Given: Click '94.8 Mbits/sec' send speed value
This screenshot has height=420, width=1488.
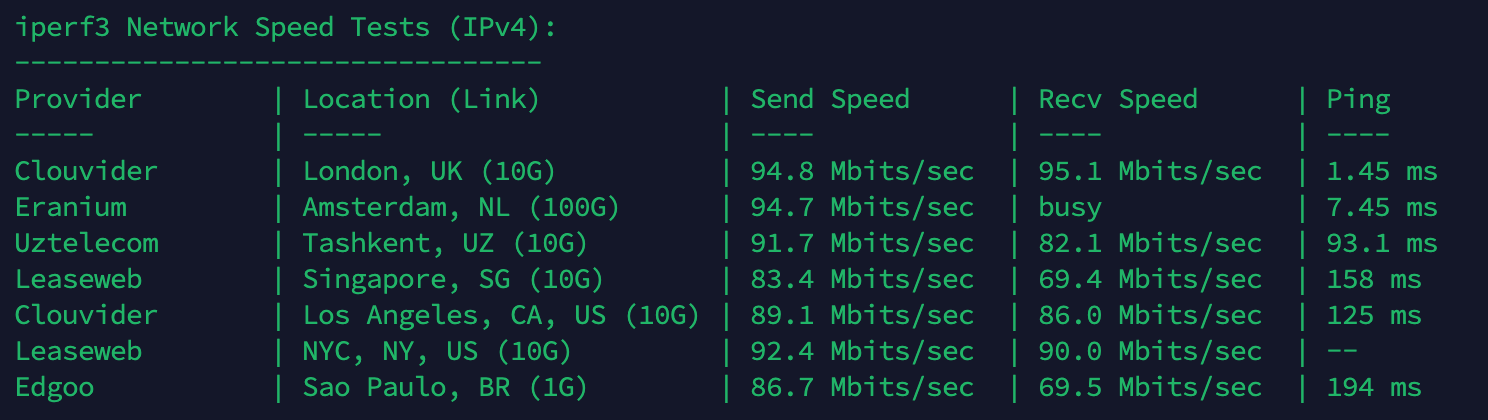Looking at the screenshot, I should 862,171.
